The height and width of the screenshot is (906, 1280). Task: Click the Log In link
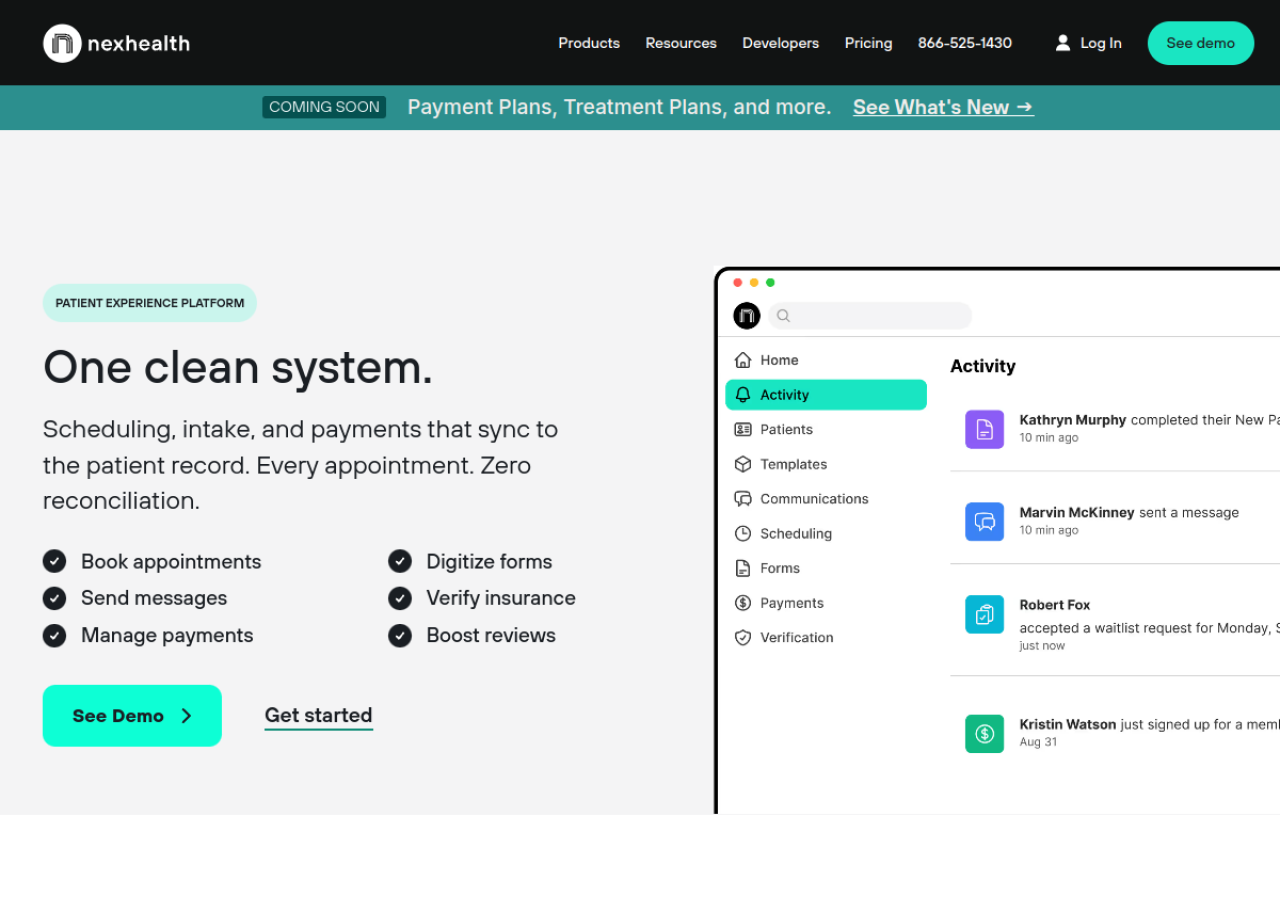click(x=1101, y=43)
